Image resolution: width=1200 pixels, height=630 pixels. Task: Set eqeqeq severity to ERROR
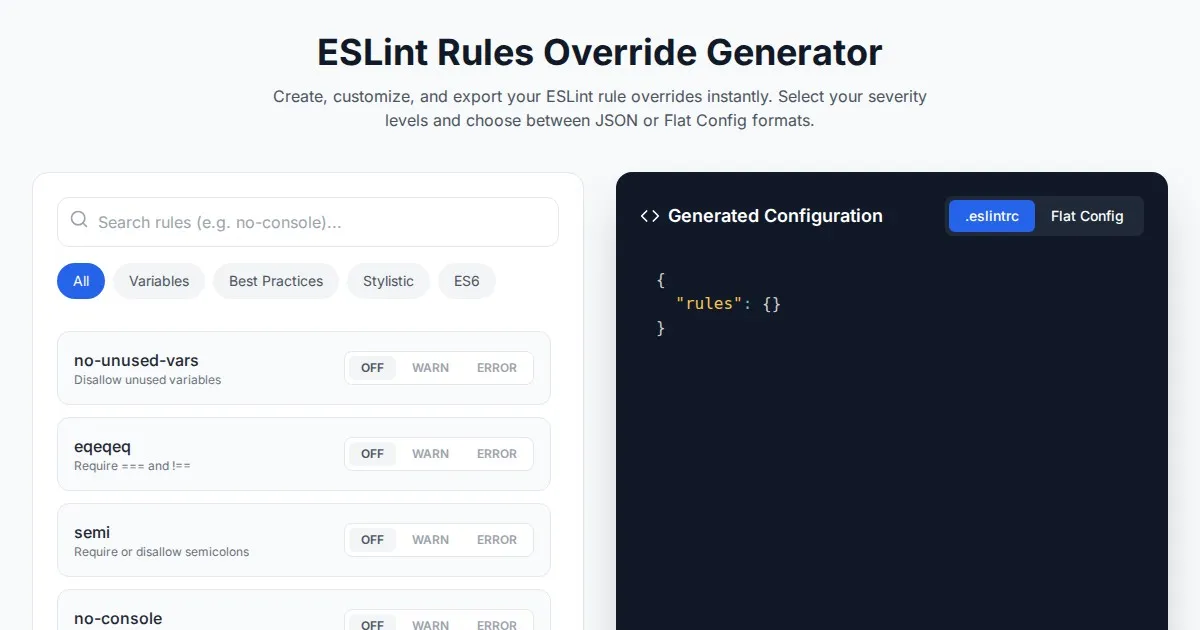pyautogui.click(x=496, y=454)
